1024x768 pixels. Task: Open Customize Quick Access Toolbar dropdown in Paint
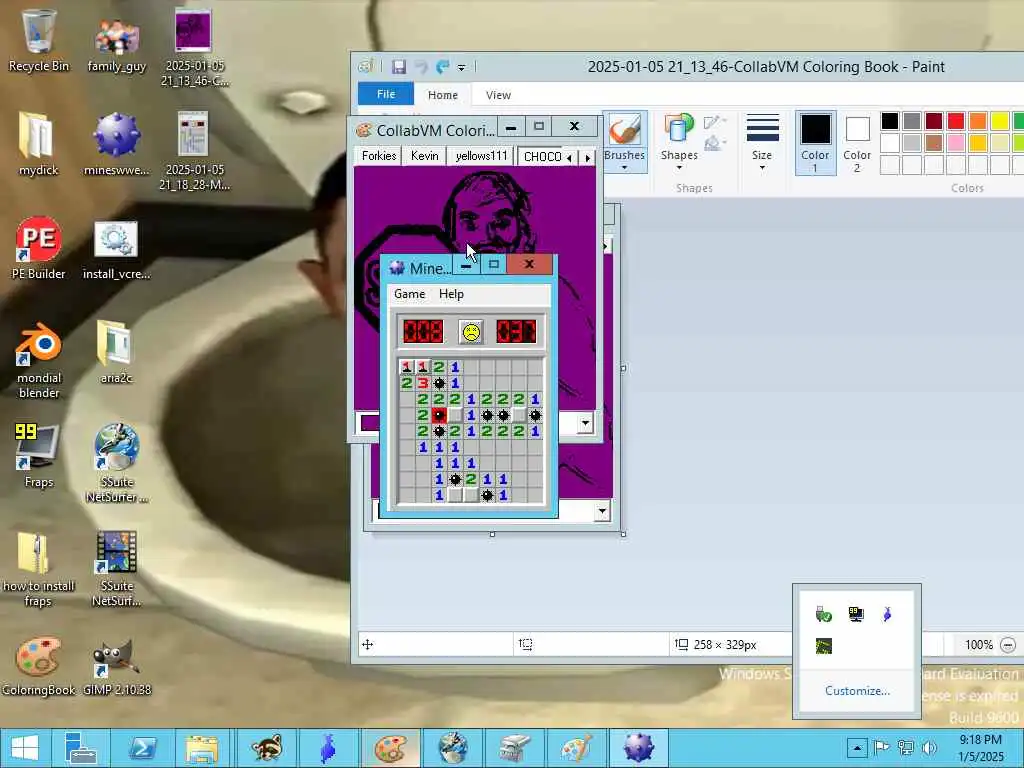pos(461,67)
